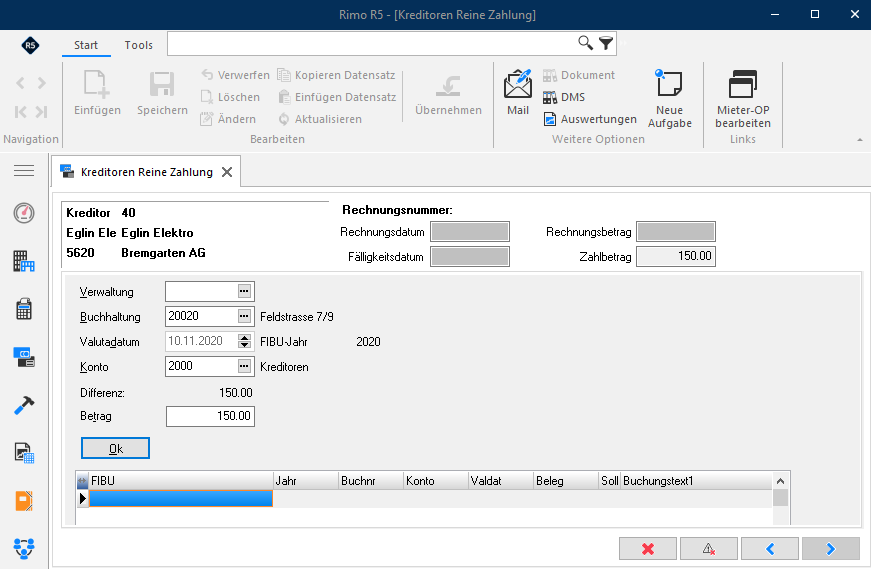Click the Valutadatum spinner arrows
Viewport: 871px width, 569px height.
click(244, 341)
